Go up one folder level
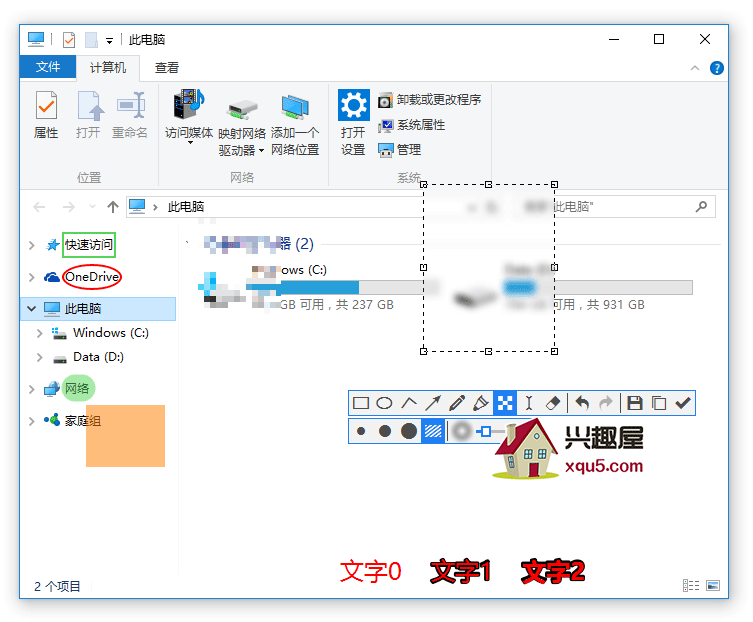Image resolution: width=753 pixels, height=622 pixels. click(x=113, y=207)
